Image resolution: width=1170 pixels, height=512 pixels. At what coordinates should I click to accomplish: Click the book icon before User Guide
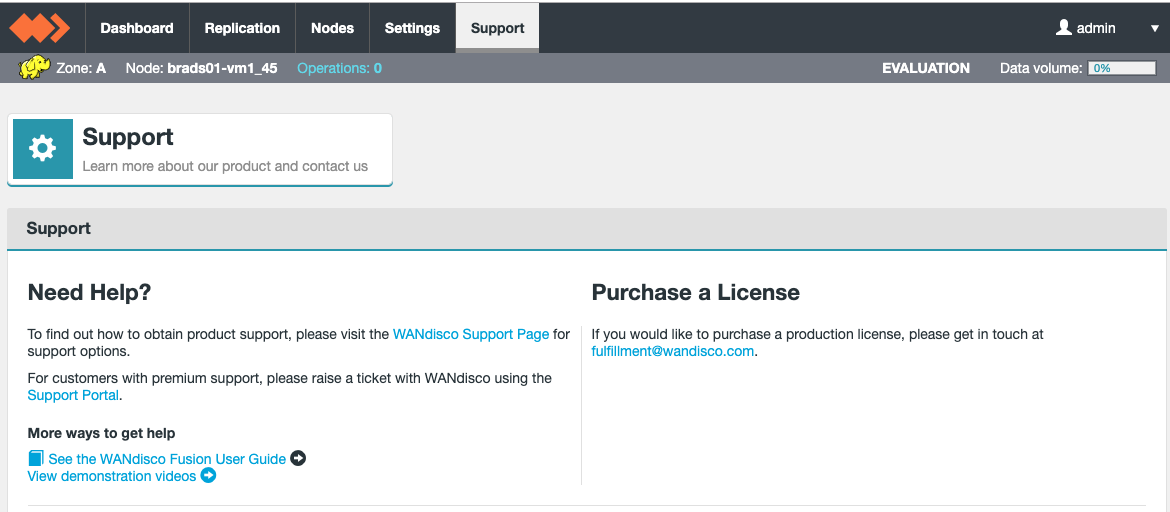36,458
